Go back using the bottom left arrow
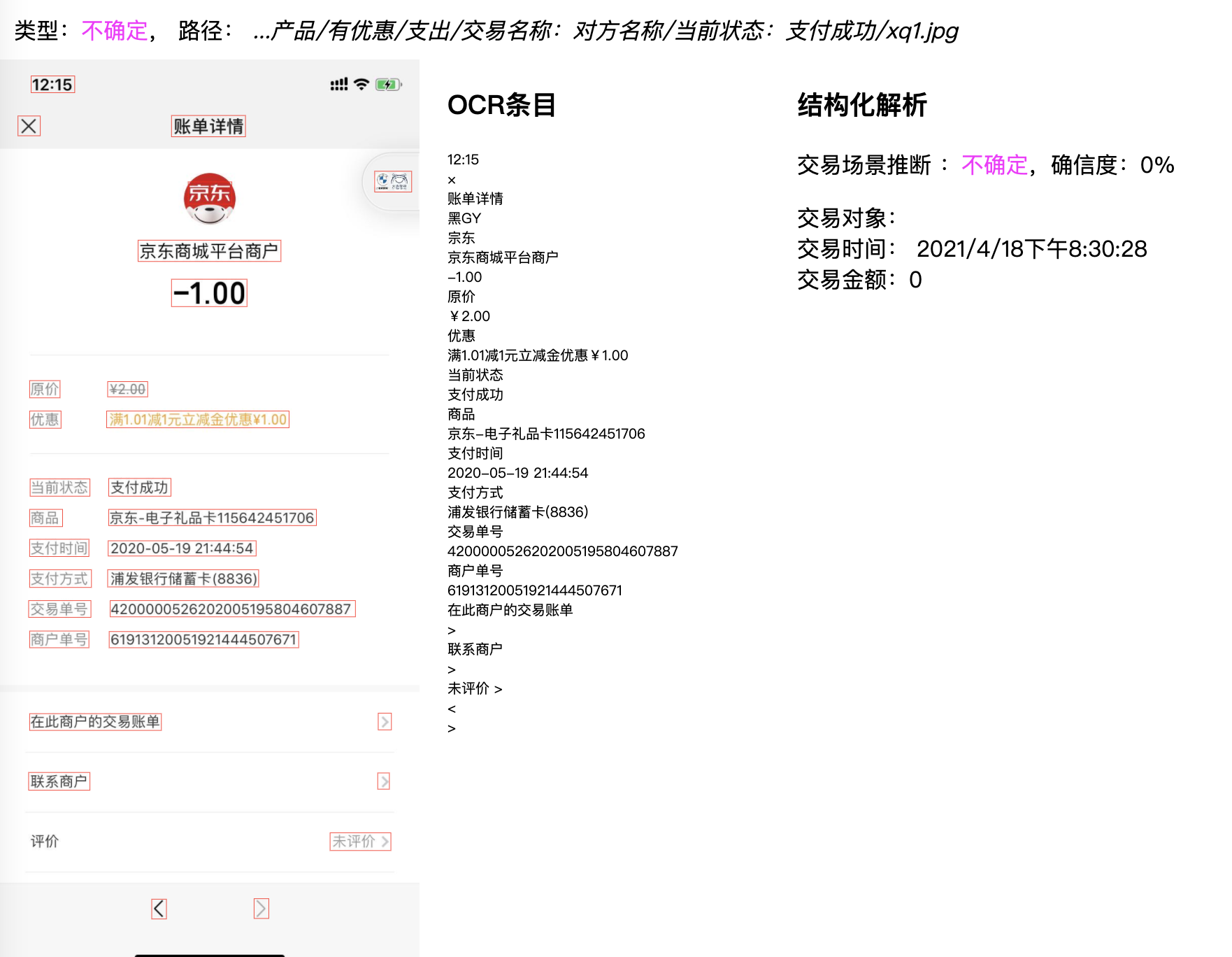Screen dimensions: 1232x957 (x=159, y=909)
